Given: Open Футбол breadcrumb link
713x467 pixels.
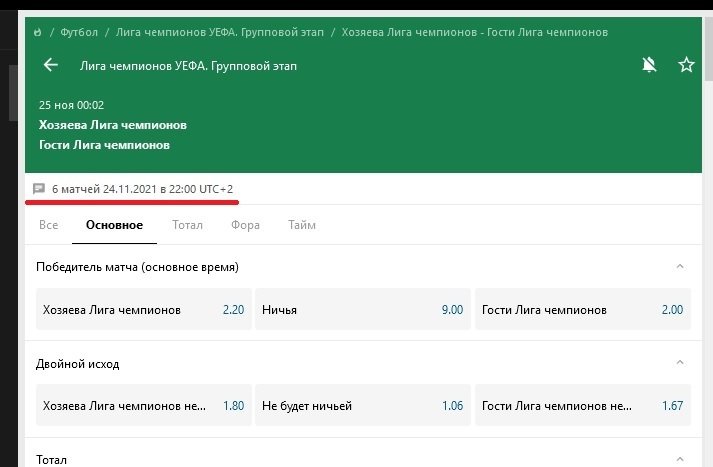Looking at the screenshot, I should tap(79, 32).
